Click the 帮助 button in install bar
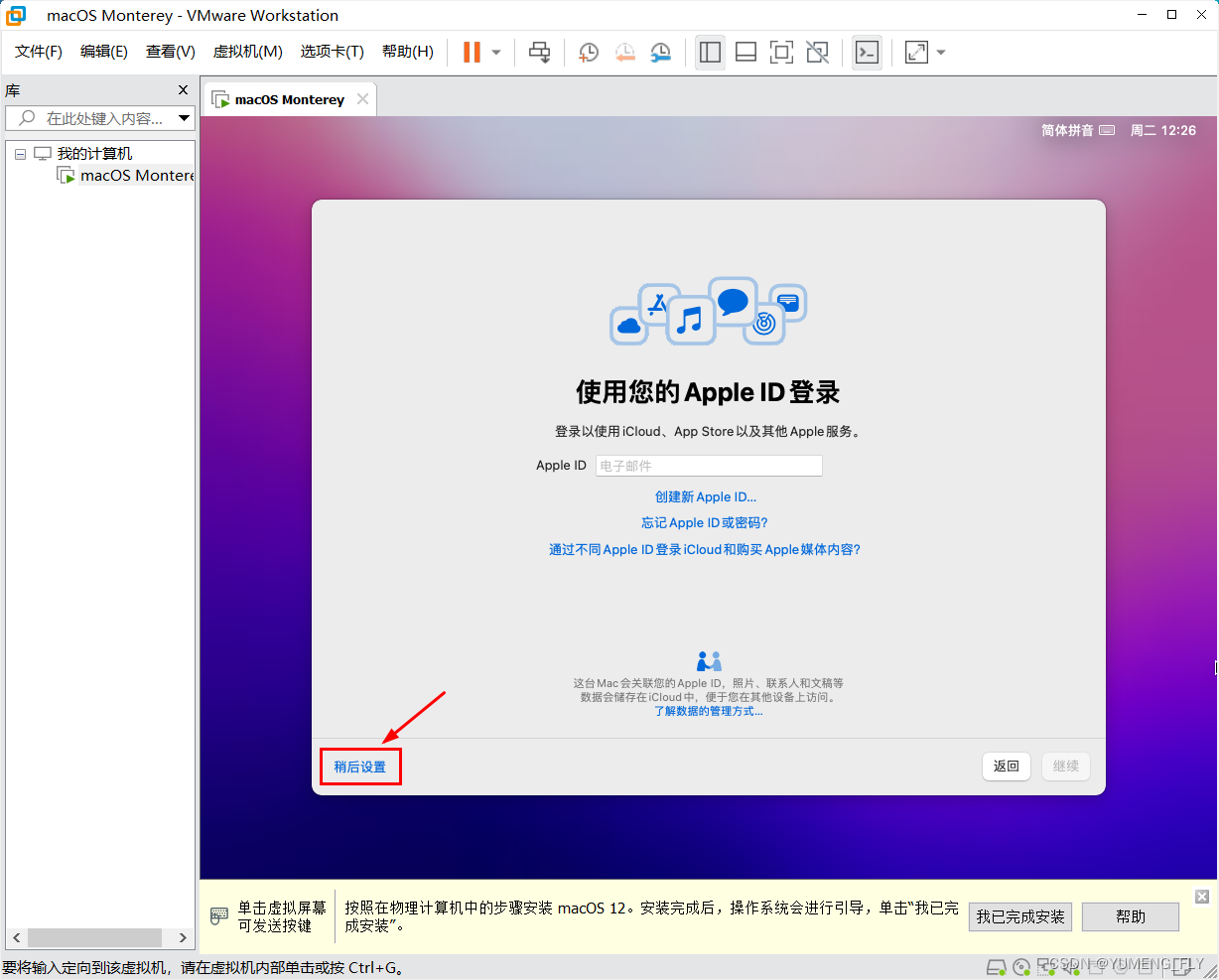Viewport: 1219px width, 980px height. coord(1131,916)
